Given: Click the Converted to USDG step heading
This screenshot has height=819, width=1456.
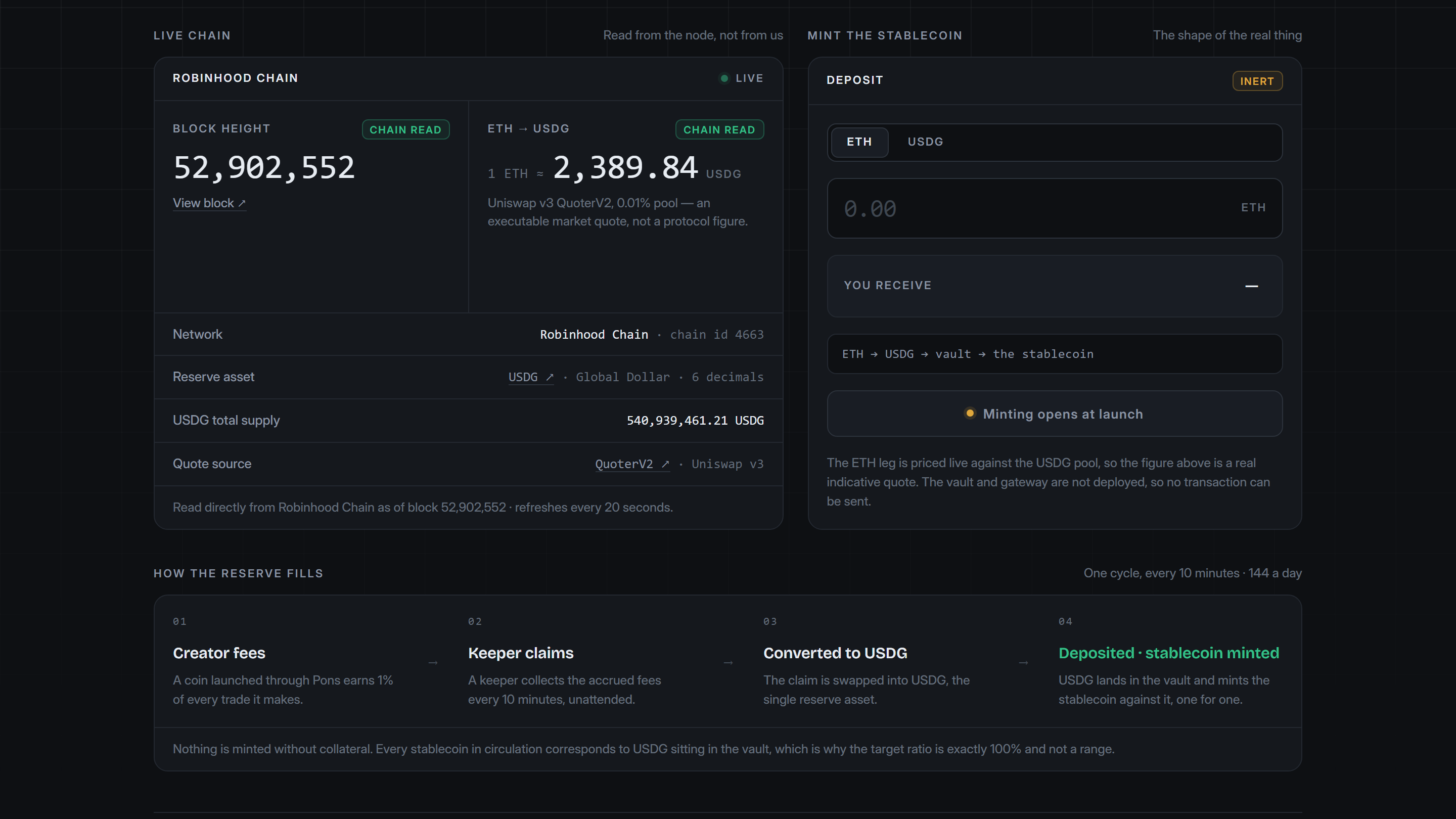Looking at the screenshot, I should [835, 653].
